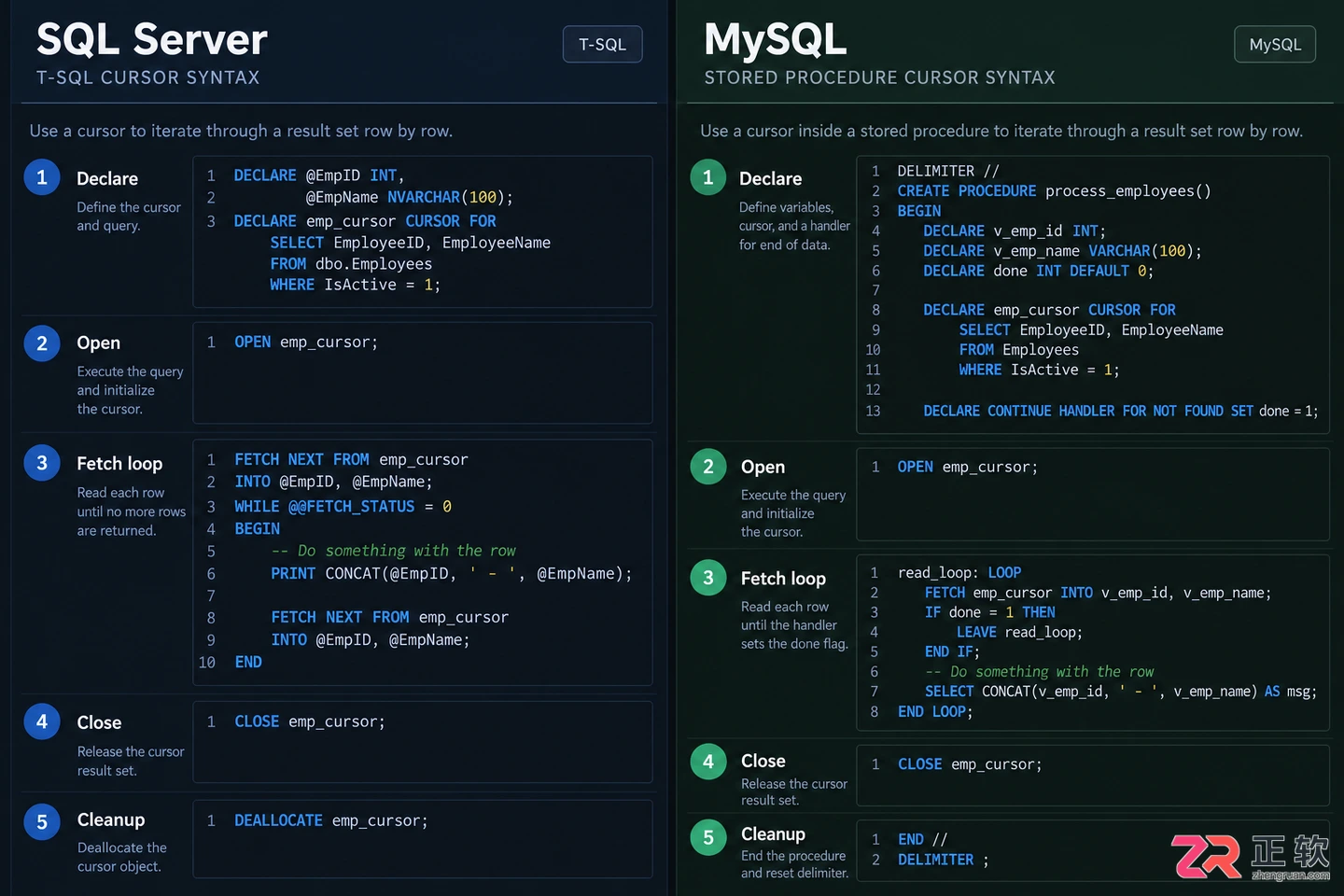Click 'until the handler sets the done flag' text
The width and height of the screenshot is (1344, 896).
coord(794,635)
